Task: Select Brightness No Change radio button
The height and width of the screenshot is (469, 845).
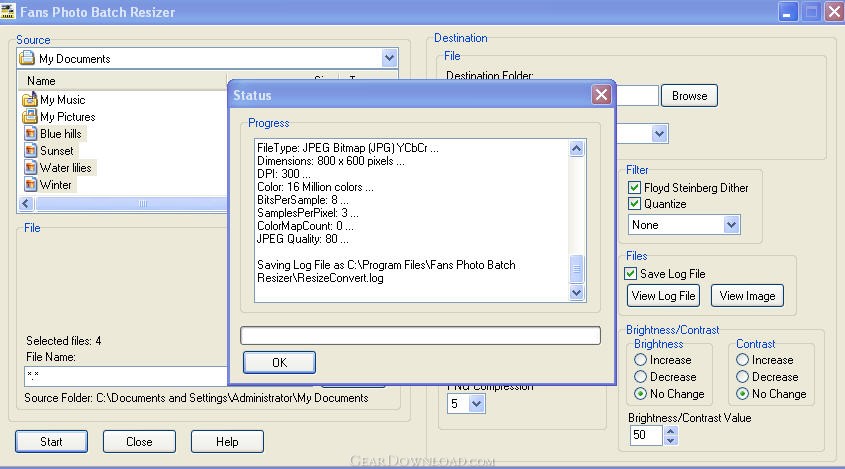Action: tap(640, 394)
